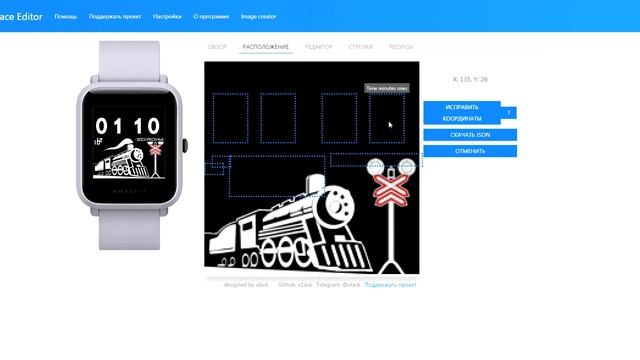Select the wide dotted box above the crossing sign
Screen dimensions: 640x360
[x=376, y=160]
